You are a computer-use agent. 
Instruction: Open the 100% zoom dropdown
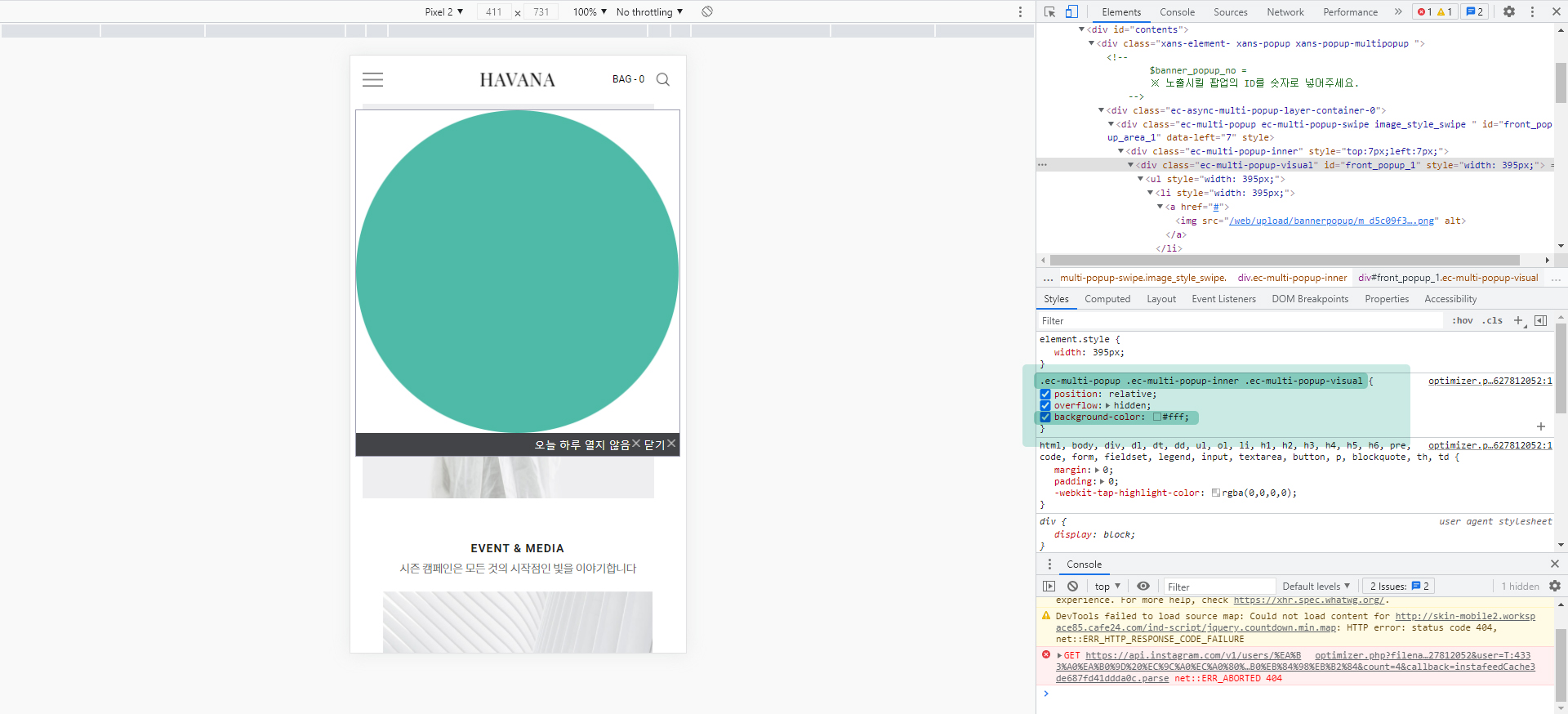pos(590,11)
